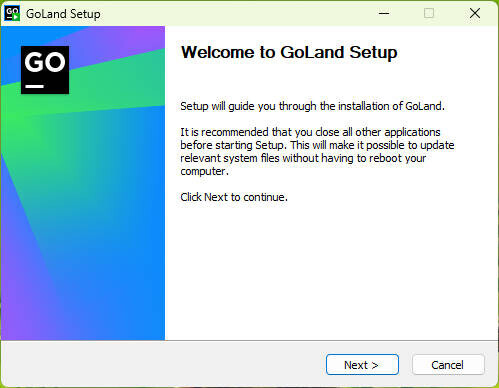Click the paragraph recommending you close other applications
This screenshot has height=388, width=499.
click(317, 152)
